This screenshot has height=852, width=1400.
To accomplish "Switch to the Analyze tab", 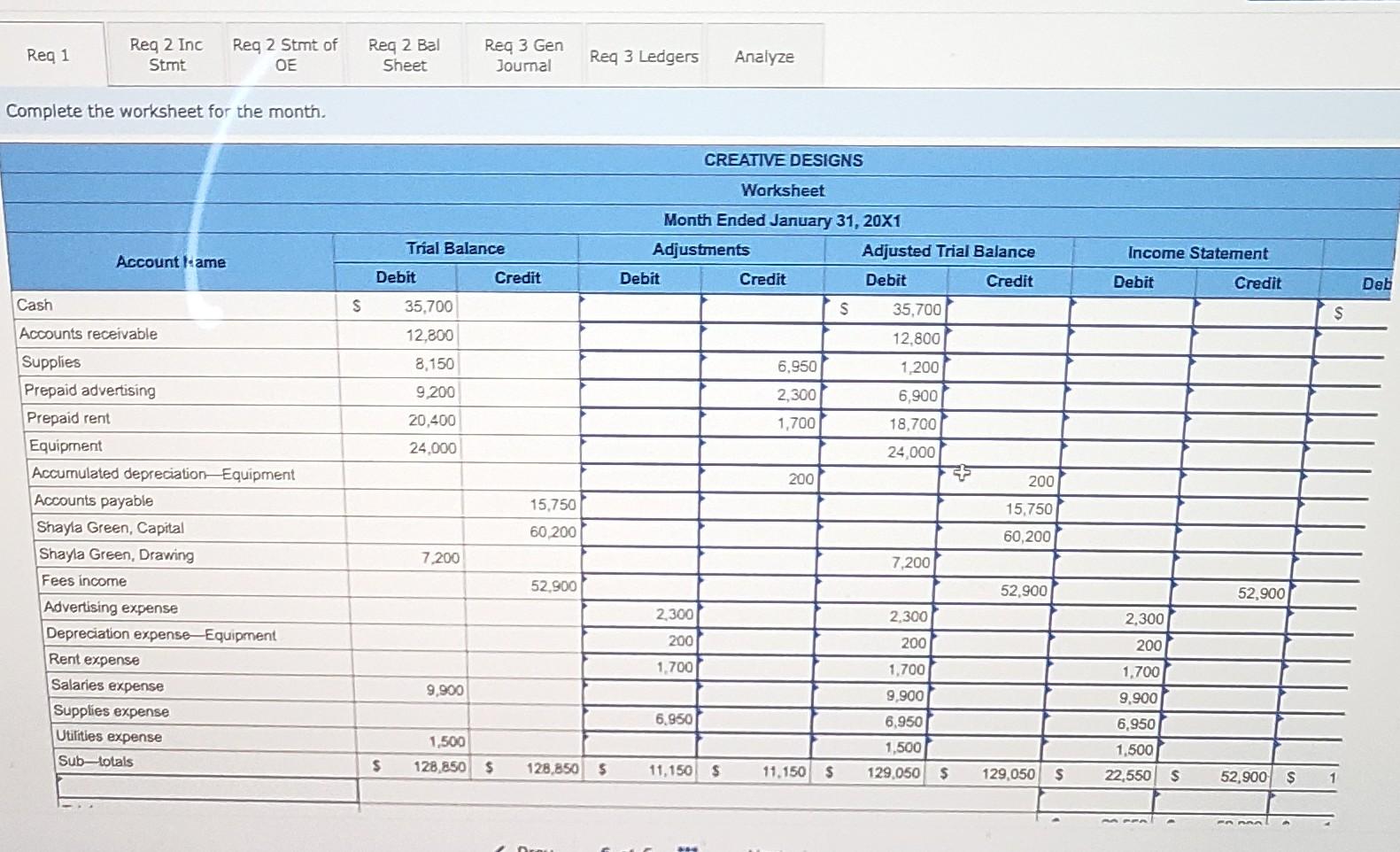I will point(764,56).
